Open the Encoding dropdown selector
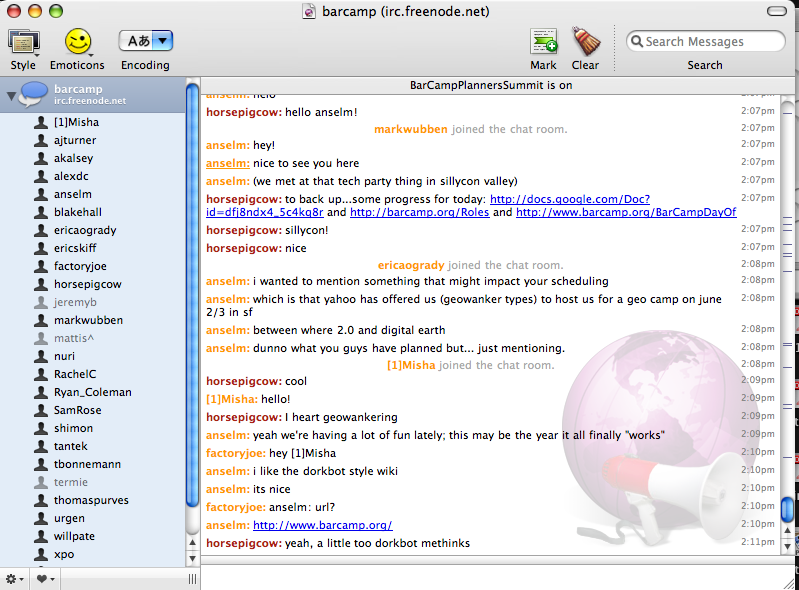 (x=146, y=41)
